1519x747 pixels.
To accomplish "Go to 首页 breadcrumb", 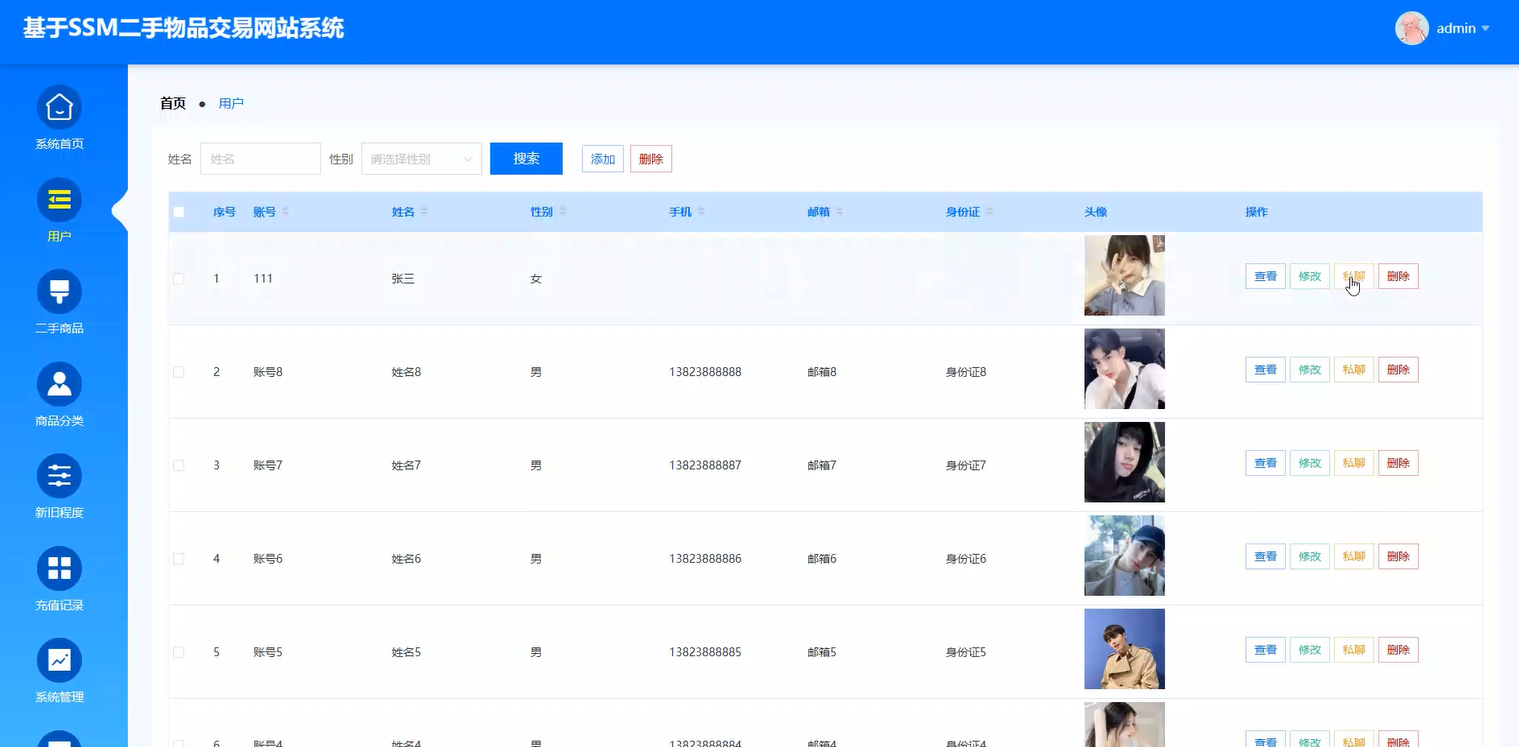I will tap(173, 103).
